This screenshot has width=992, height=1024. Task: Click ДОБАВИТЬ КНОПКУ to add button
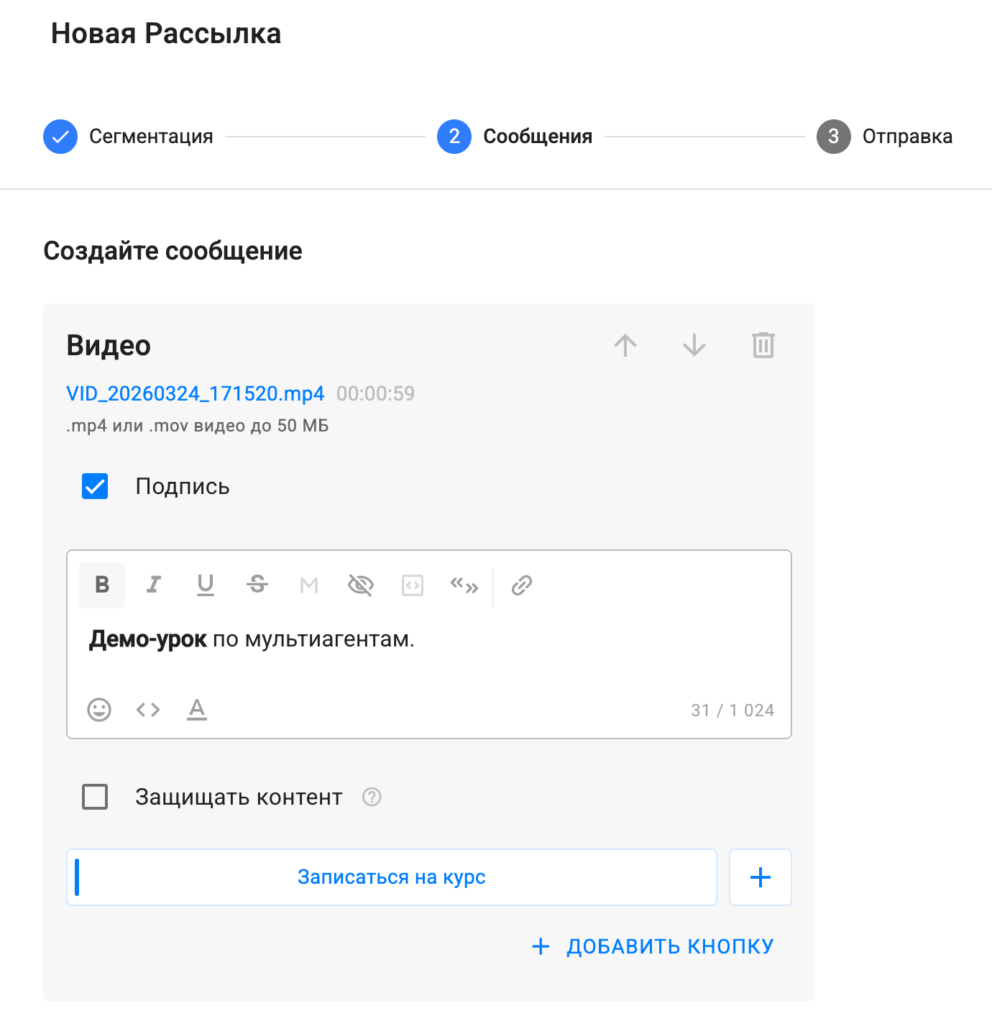(652, 946)
